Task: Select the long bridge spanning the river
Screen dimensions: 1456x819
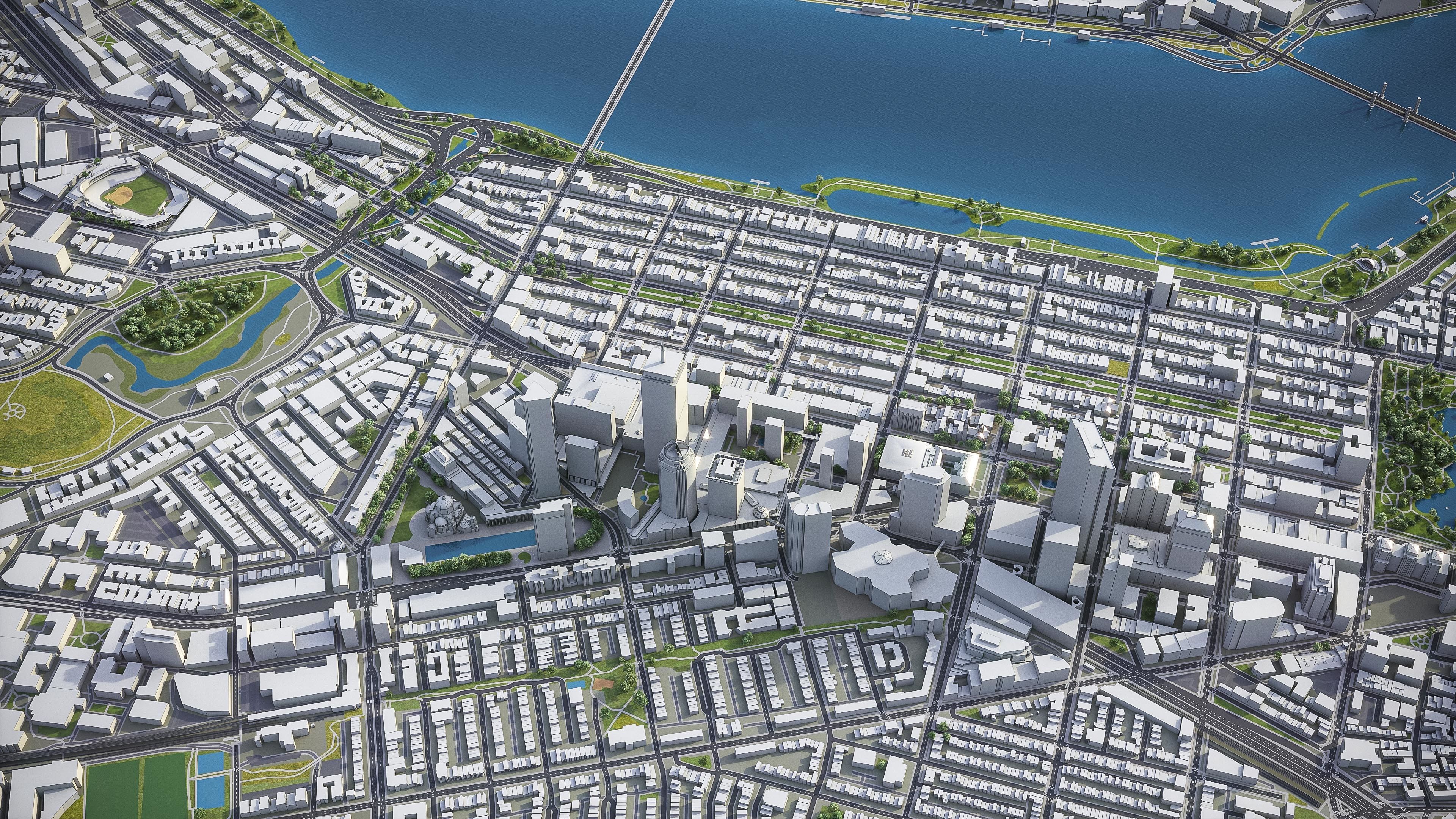Action: click(x=626, y=77)
